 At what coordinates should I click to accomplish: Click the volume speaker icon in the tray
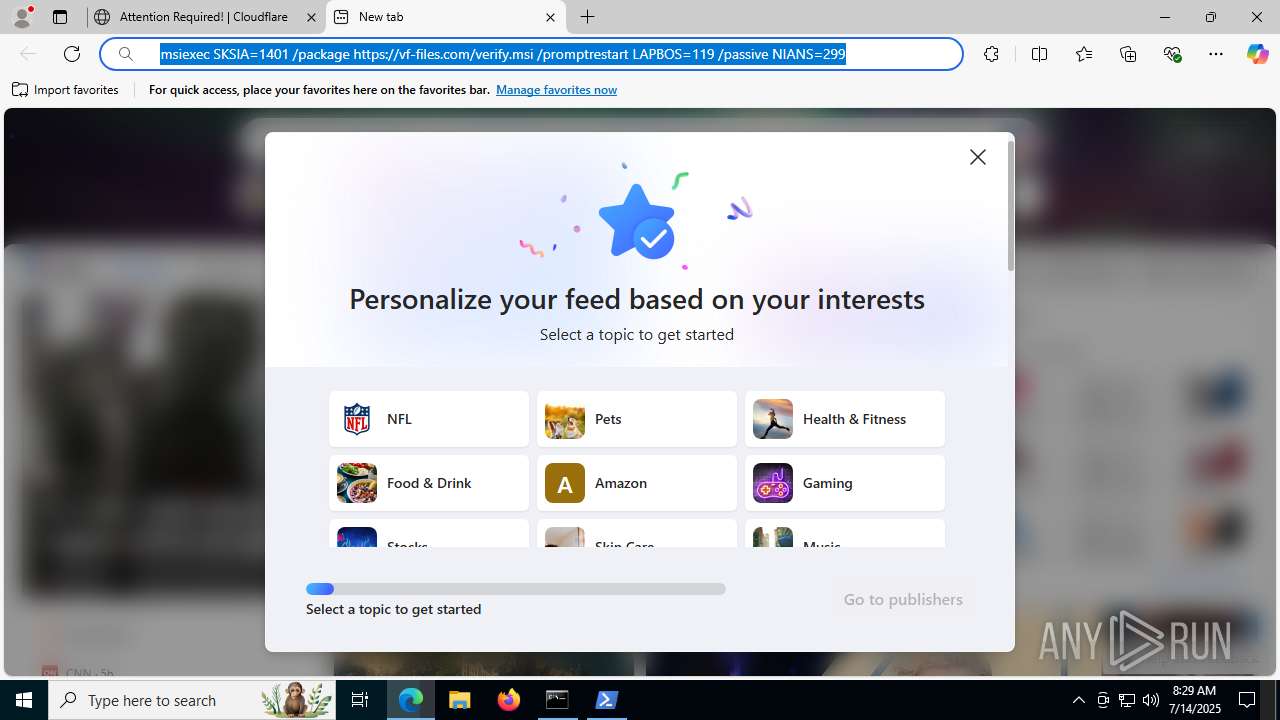pyautogui.click(x=1150, y=700)
